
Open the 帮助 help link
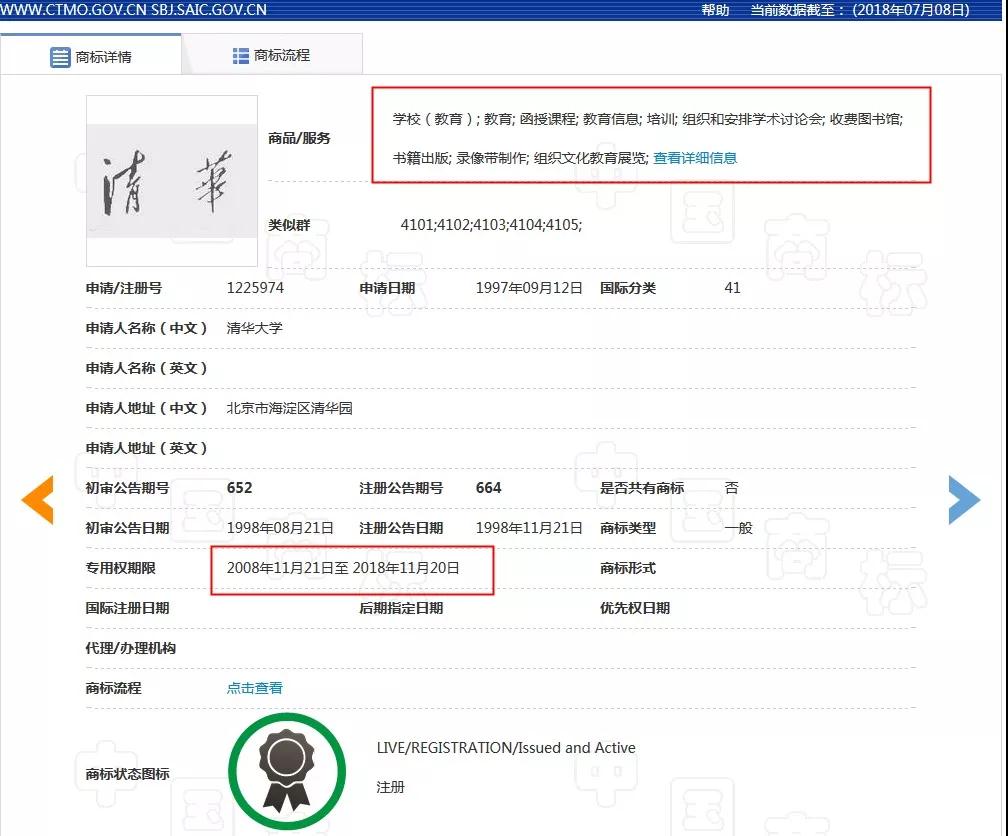click(715, 10)
